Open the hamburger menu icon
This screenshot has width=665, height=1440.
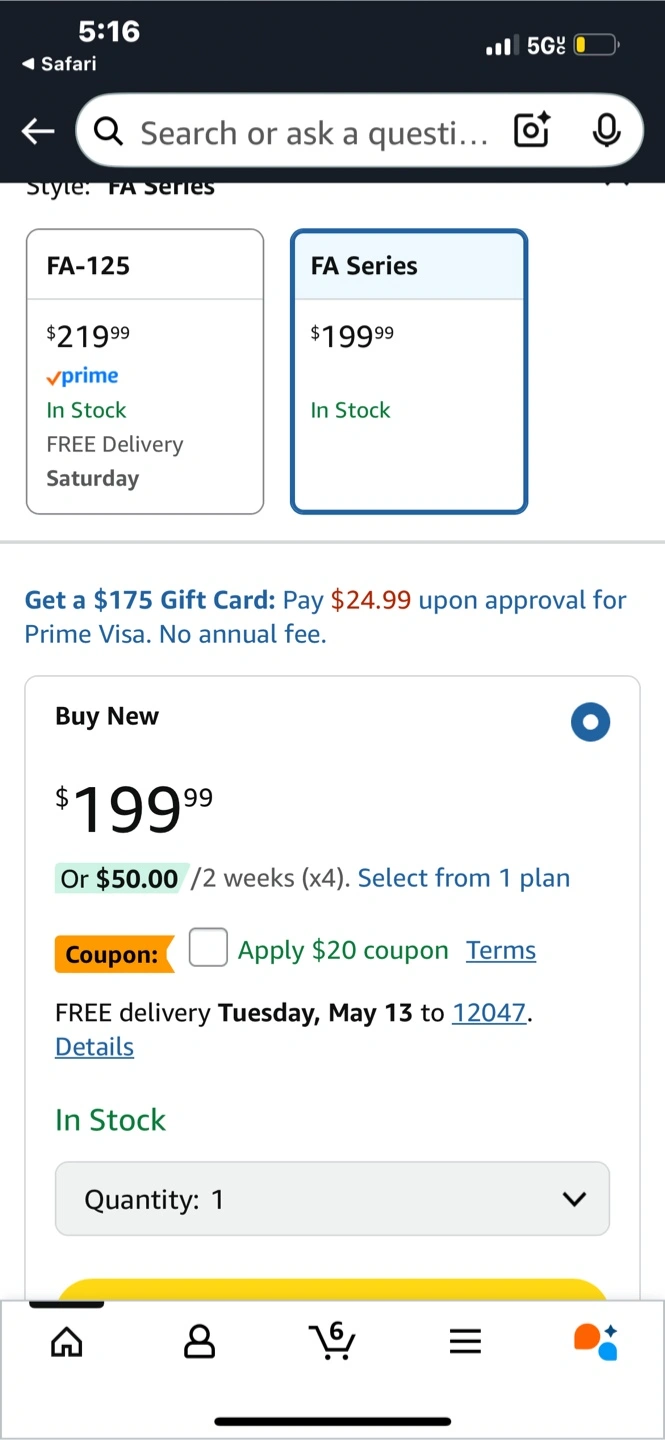click(465, 1341)
